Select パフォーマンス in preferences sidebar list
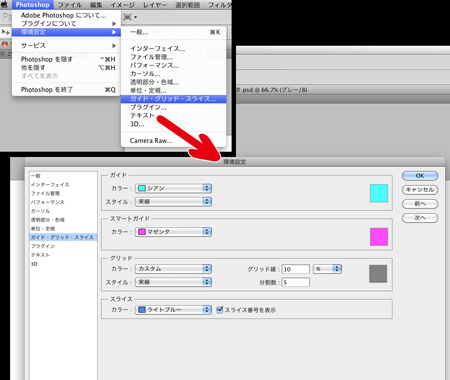The image size is (450, 380). coord(63,202)
